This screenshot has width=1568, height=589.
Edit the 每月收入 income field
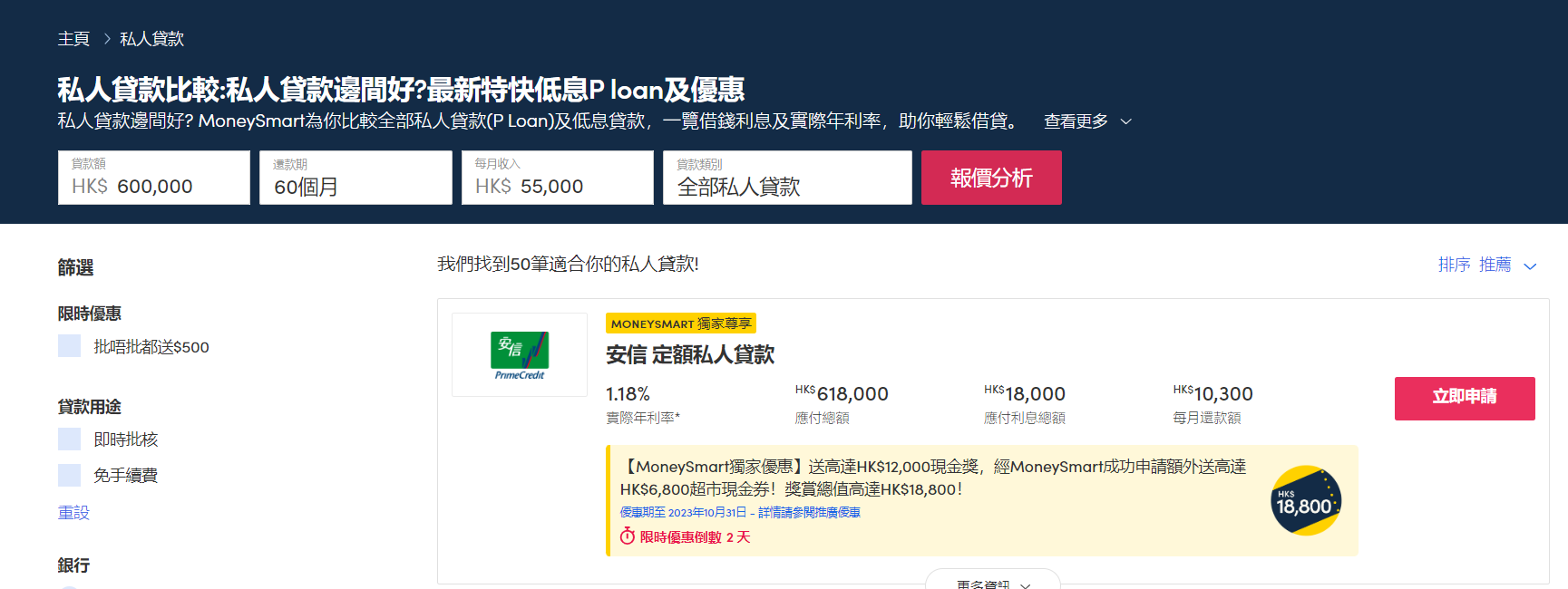click(558, 178)
